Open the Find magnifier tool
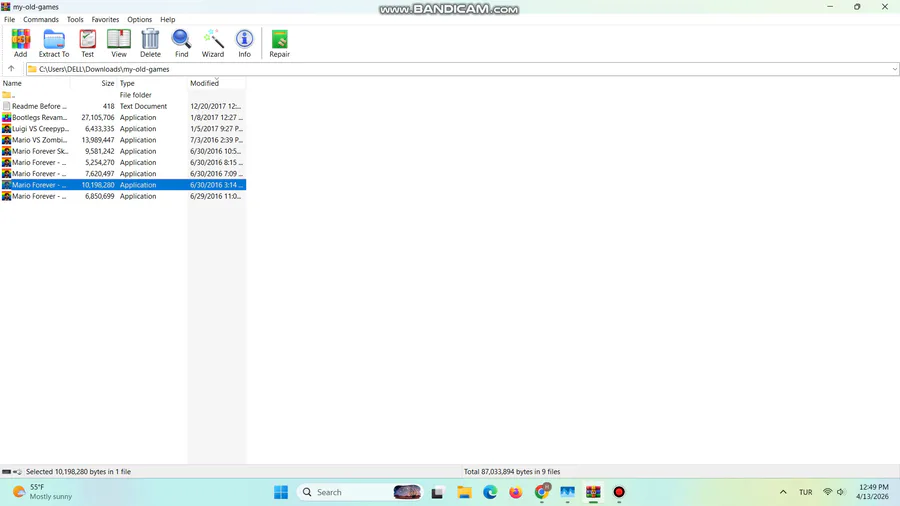Image resolution: width=900 pixels, height=506 pixels. click(181, 43)
